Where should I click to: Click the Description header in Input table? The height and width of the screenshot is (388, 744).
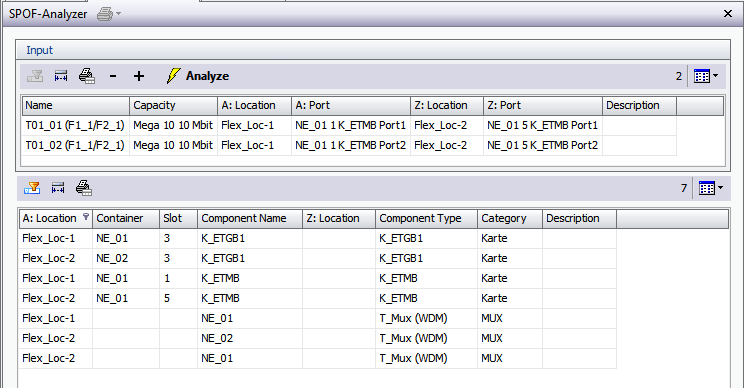point(640,105)
